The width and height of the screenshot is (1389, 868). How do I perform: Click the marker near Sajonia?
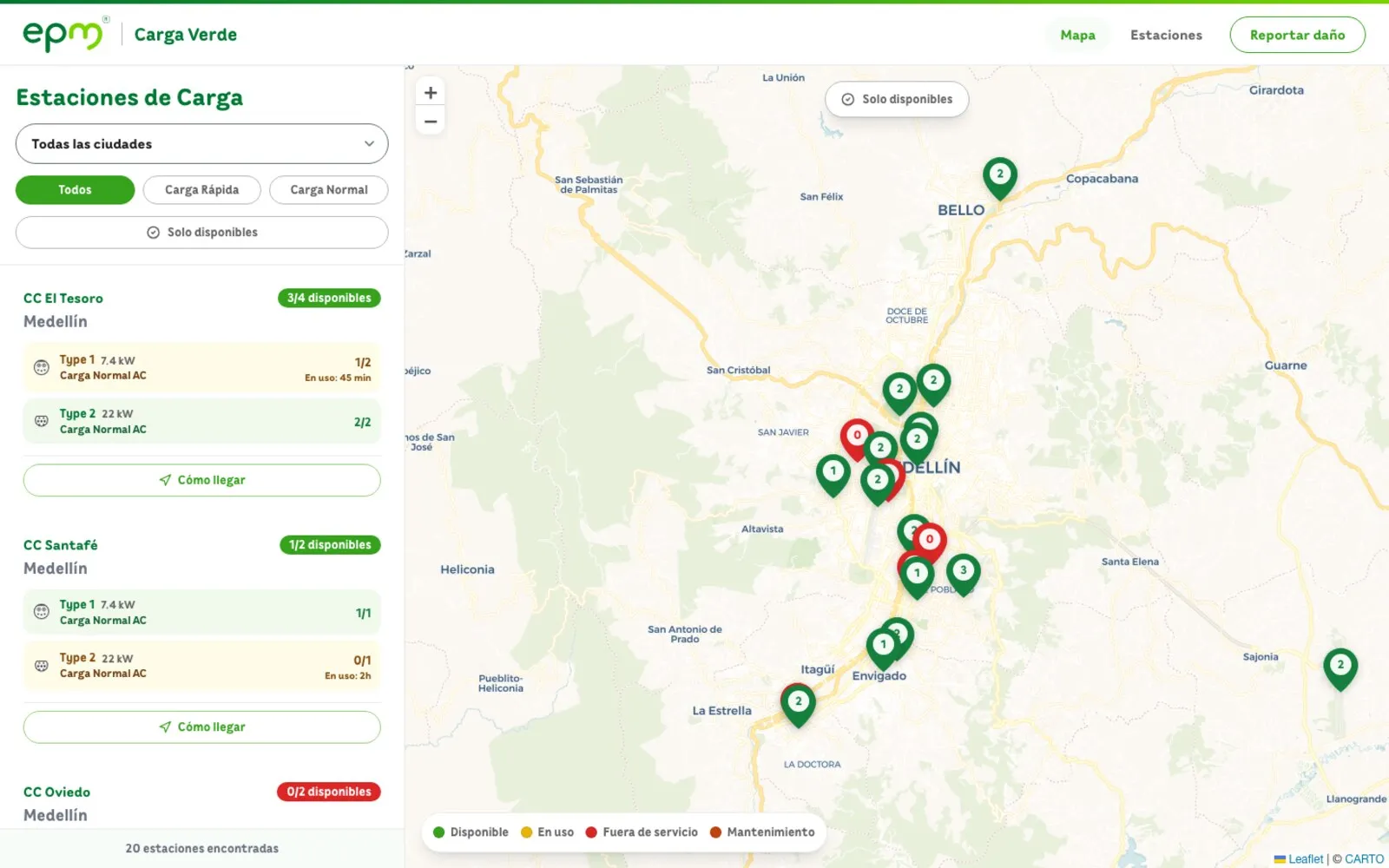pyautogui.click(x=1340, y=667)
